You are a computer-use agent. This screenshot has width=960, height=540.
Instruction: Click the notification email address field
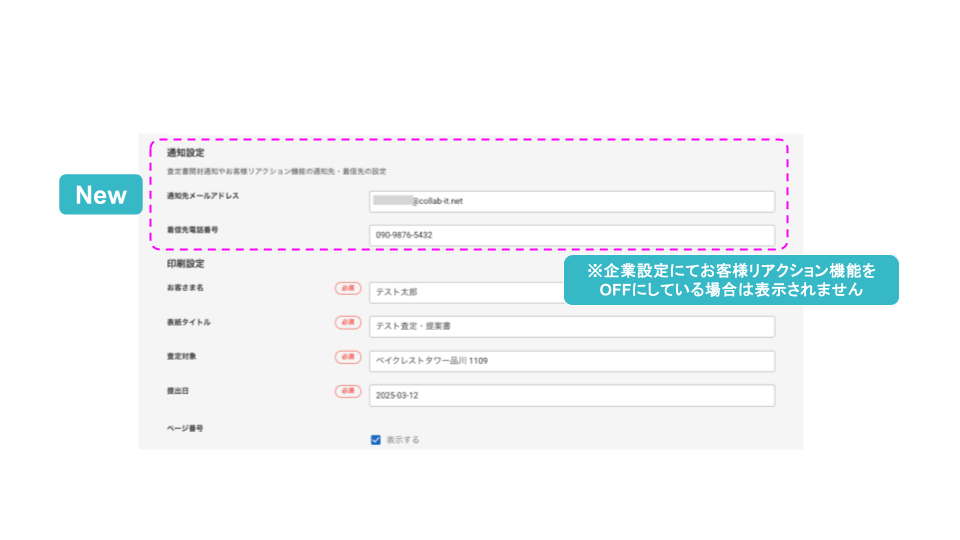(571, 201)
